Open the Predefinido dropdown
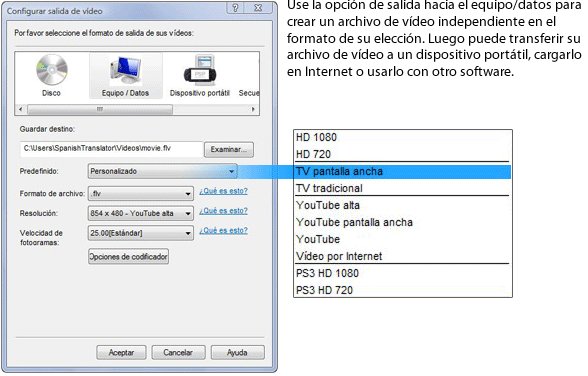This screenshot has height=376, width=588. point(162,171)
